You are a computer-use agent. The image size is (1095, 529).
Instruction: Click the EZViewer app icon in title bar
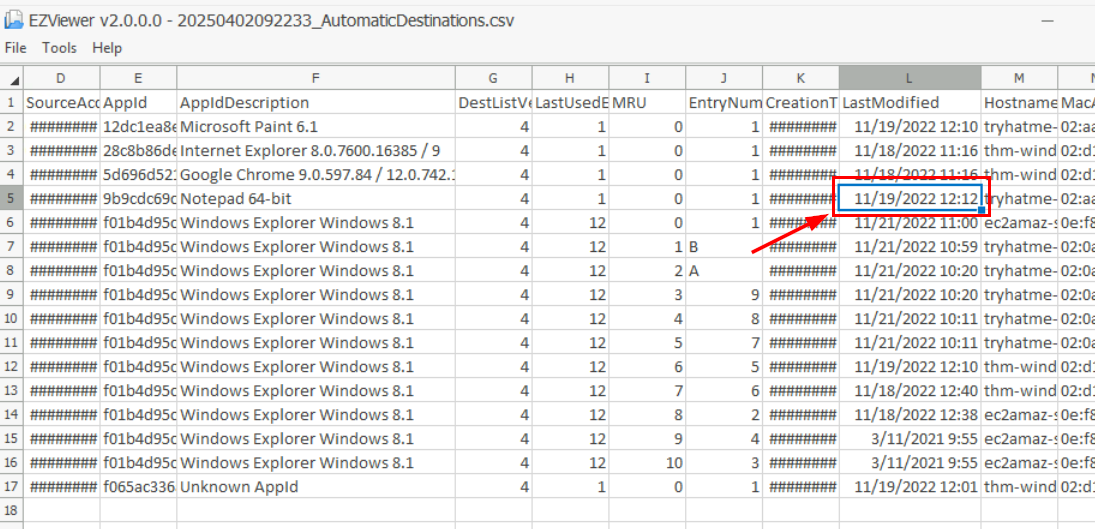tap(13, 20)
